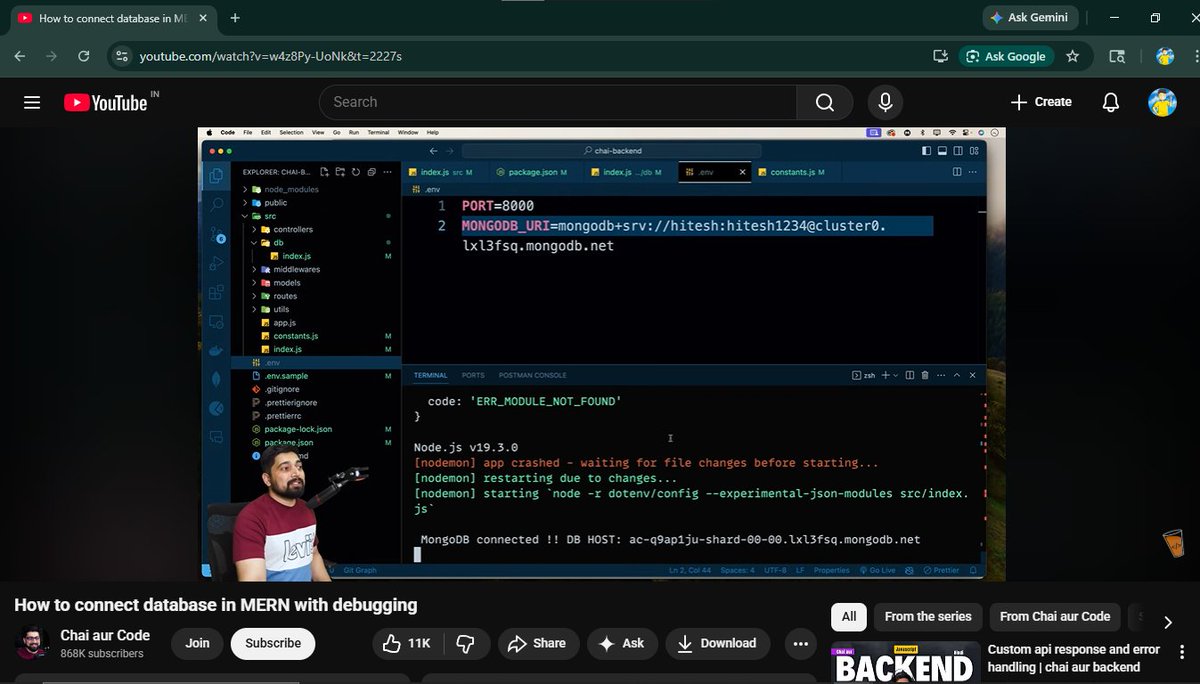This screenshot has width=1200, height=684.
Task: Click the YouTube search magnifier button
Action: [x=824, y=102]
